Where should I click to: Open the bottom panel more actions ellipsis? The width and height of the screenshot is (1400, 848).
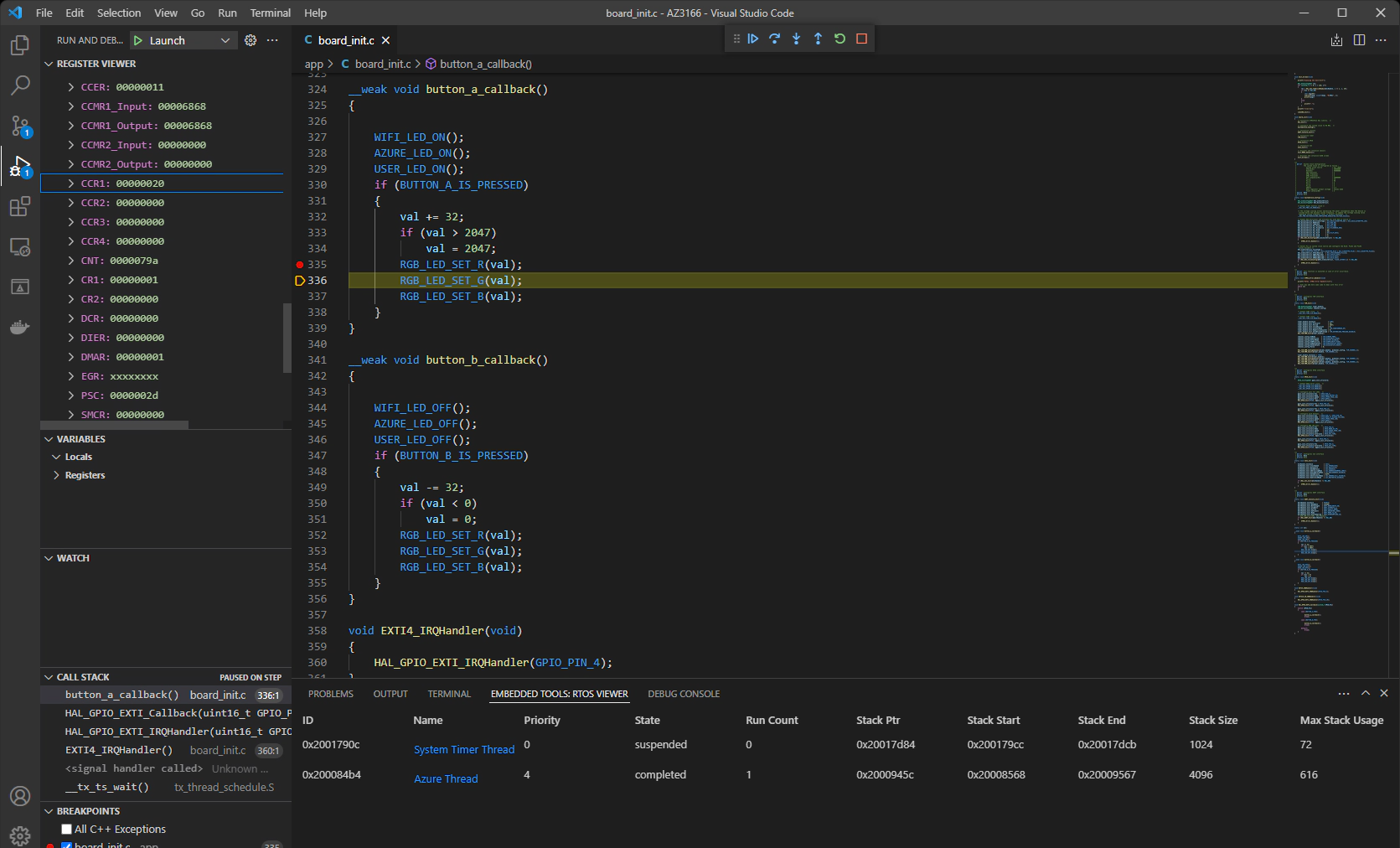click(1344, 693)
